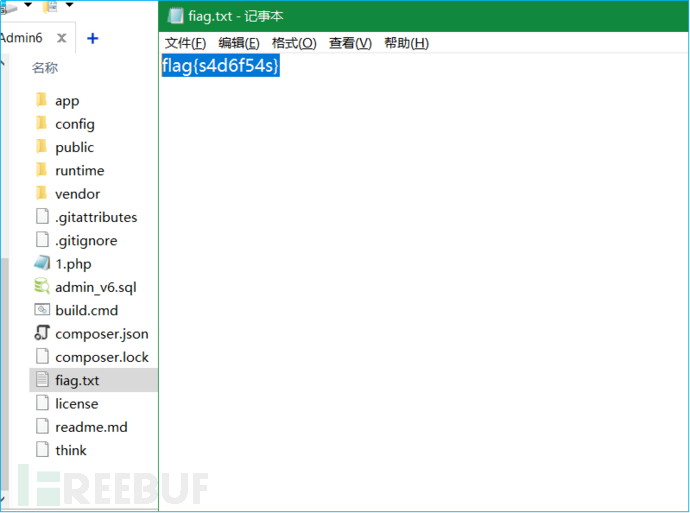Click the .gitignore file icon
Image resolution: width=690 pixels, height=513 pixels.
click(x=42, y=240)
